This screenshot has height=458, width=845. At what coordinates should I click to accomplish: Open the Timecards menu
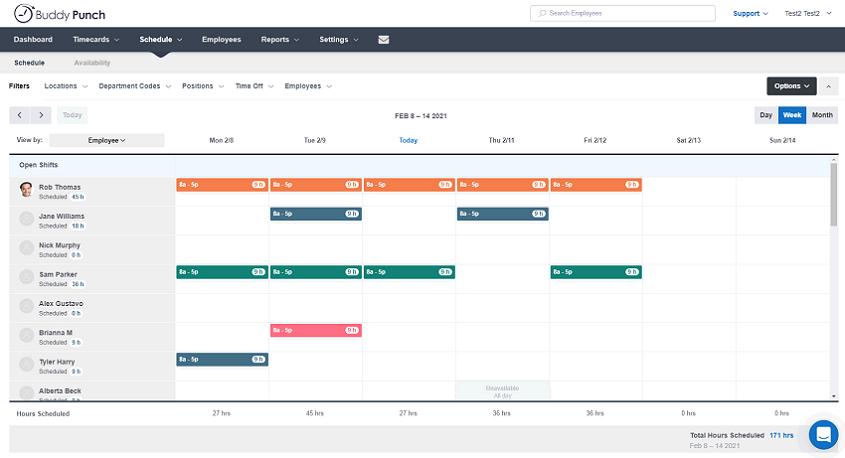click(x=96, y=39)
